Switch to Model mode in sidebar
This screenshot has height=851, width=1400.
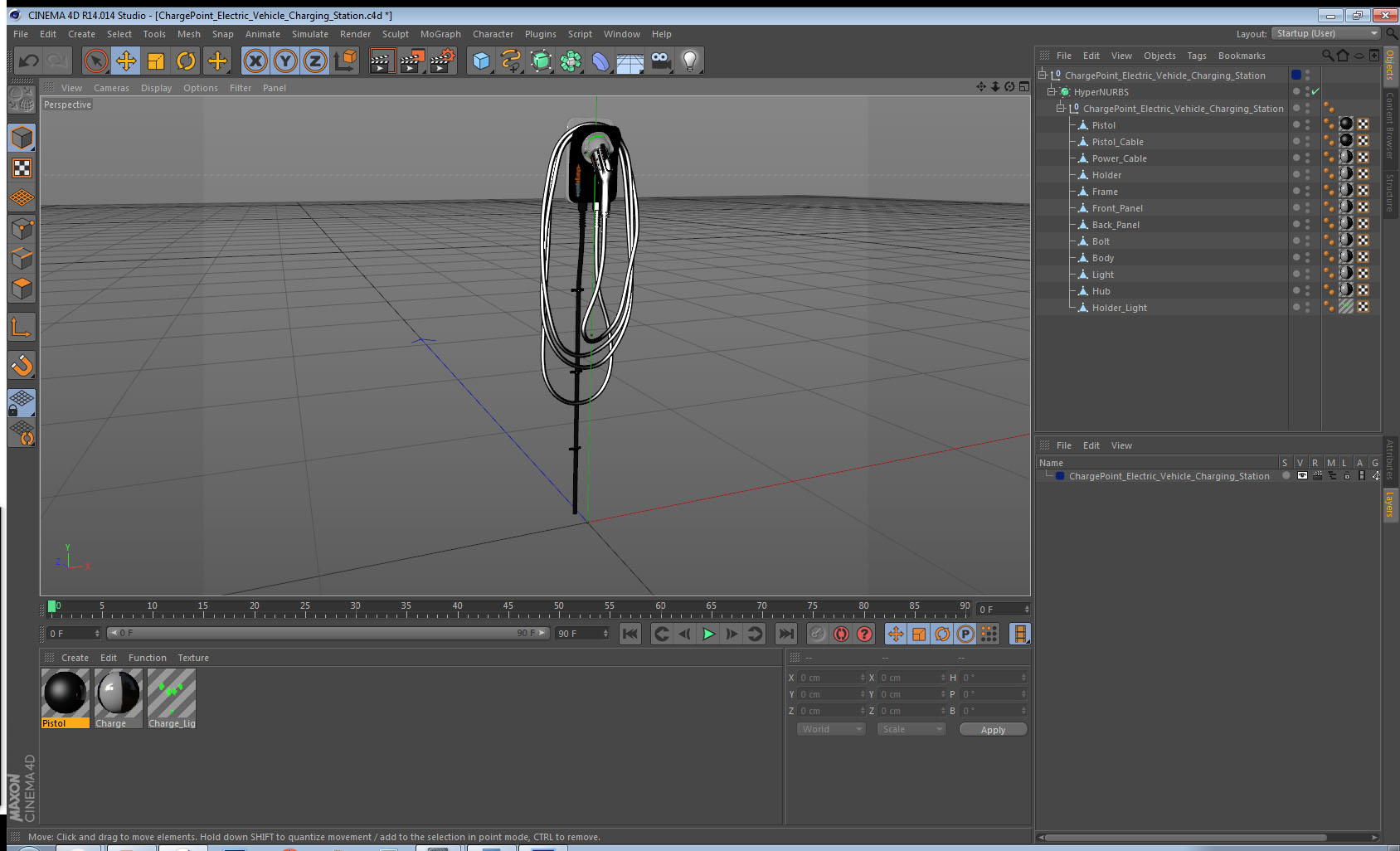(x=22, y=138)
